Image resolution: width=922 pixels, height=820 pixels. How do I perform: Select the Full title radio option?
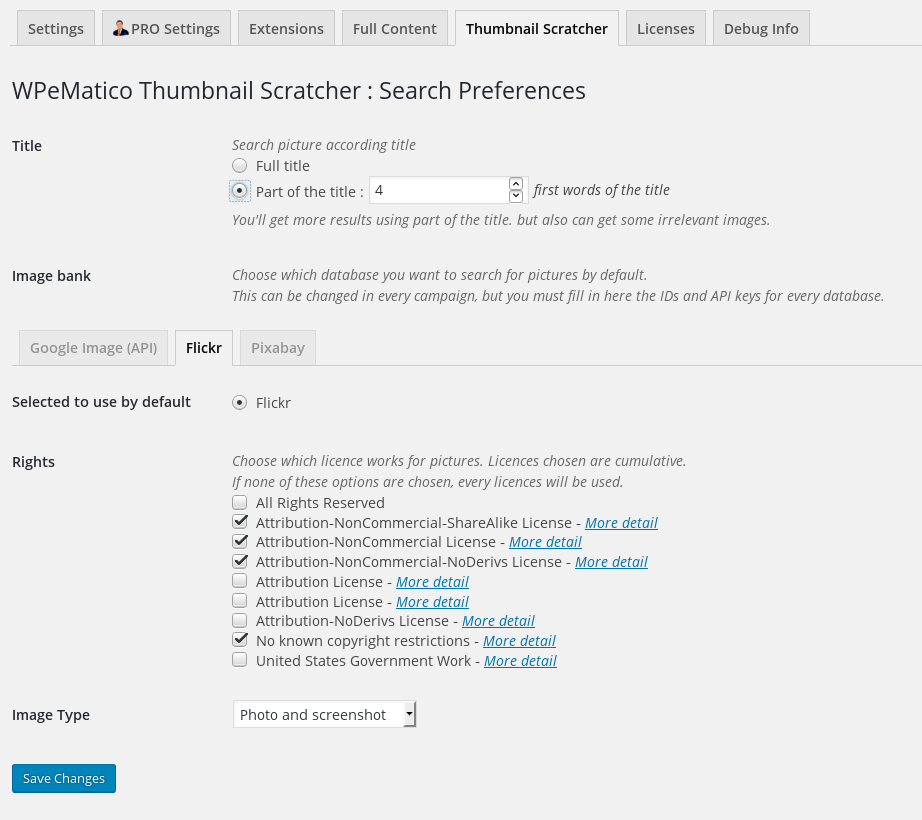239,165
